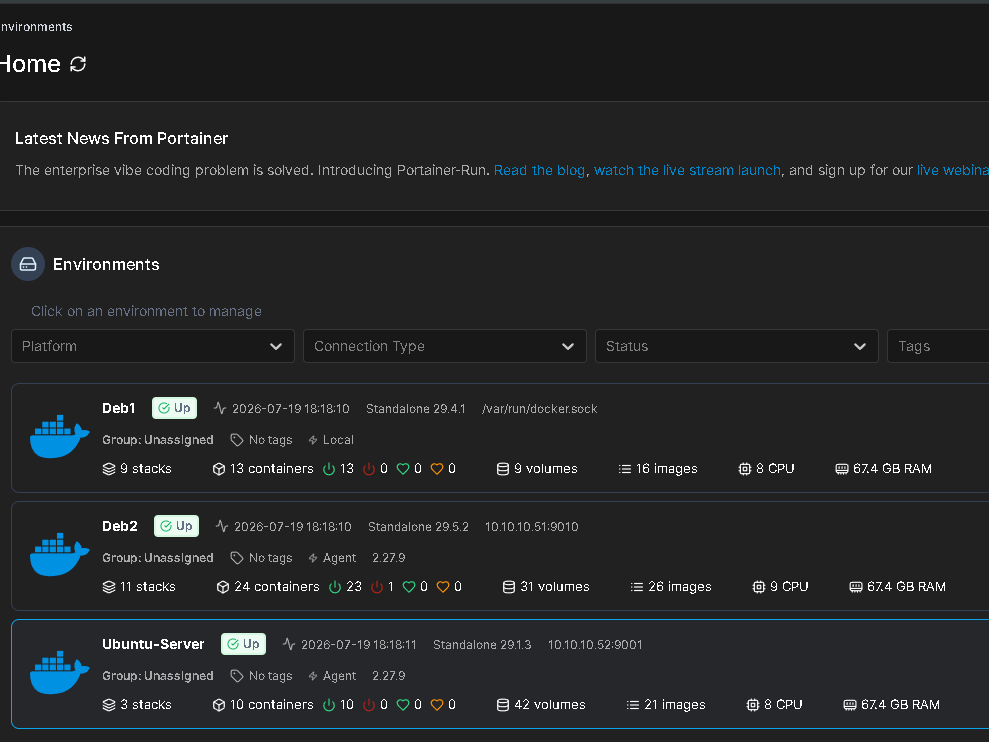Click the '10.10.10.51:9010' address text
This screenshot has height=742, width=989.
pos(532,527)
